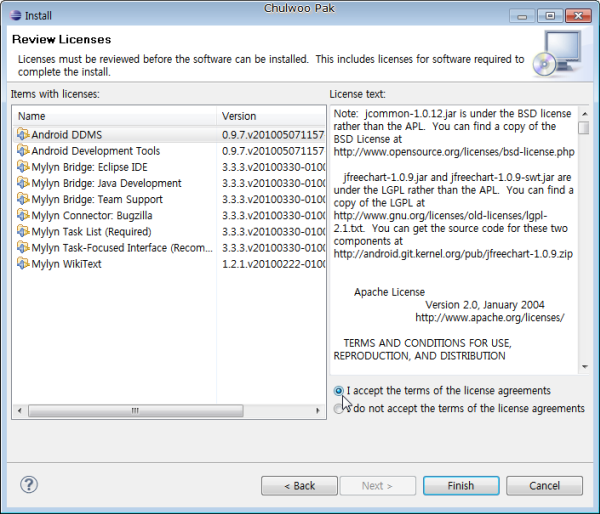This screenshot has height=514, width=600.
Task: Sort the list by Name column header
Action: [115, 116]
